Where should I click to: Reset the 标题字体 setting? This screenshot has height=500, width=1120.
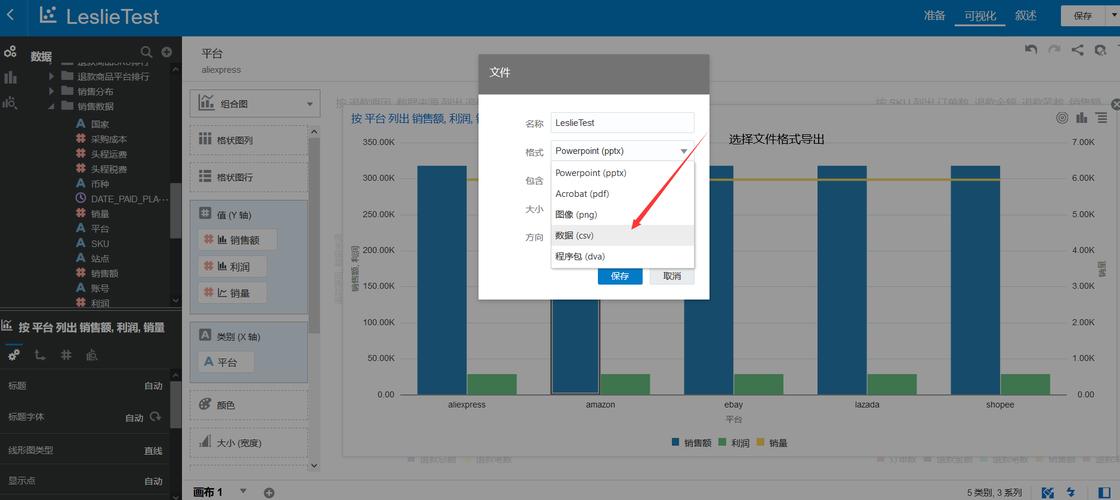(155, 417)
